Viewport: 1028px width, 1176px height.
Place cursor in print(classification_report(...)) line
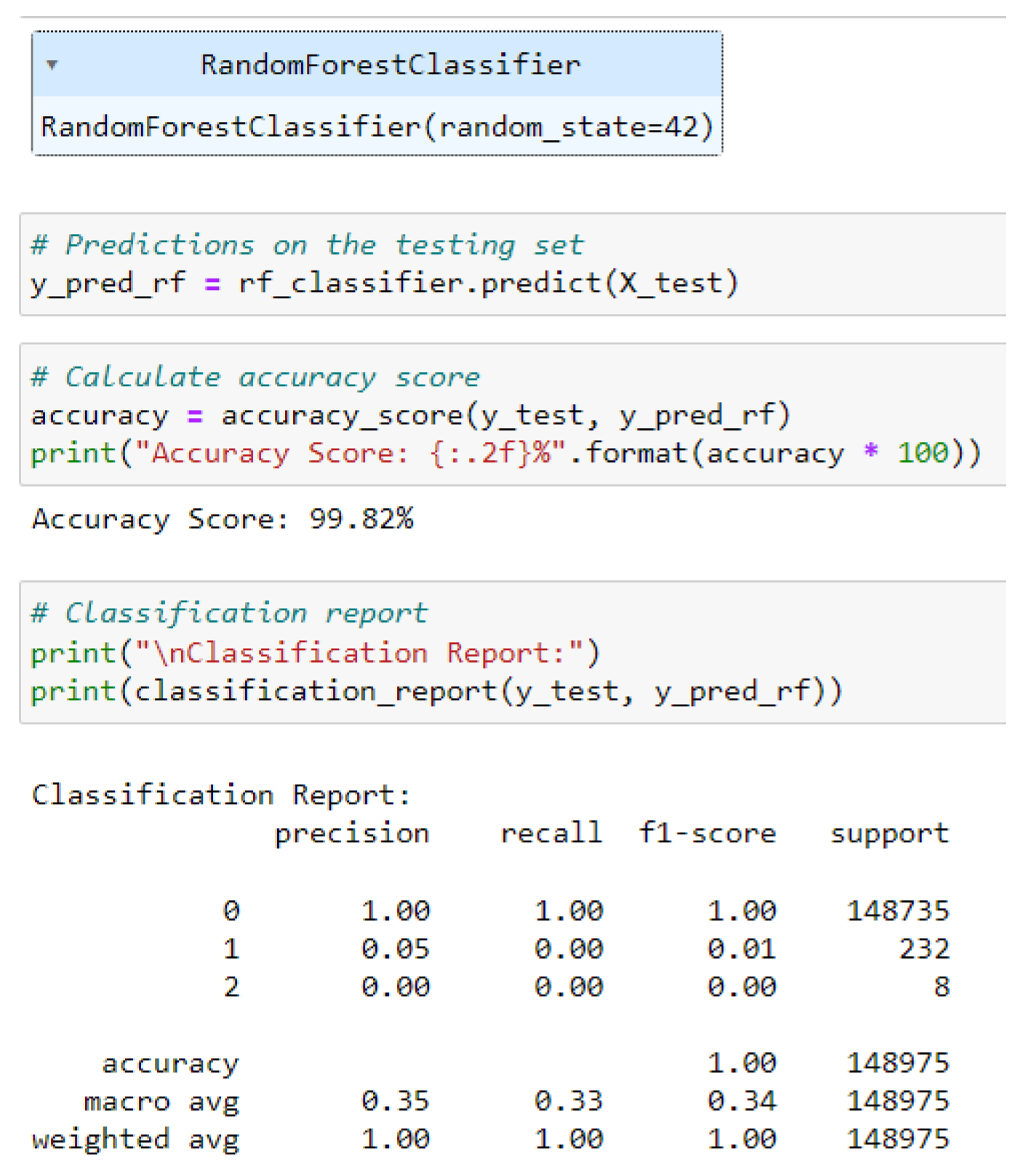pos(436,691)
